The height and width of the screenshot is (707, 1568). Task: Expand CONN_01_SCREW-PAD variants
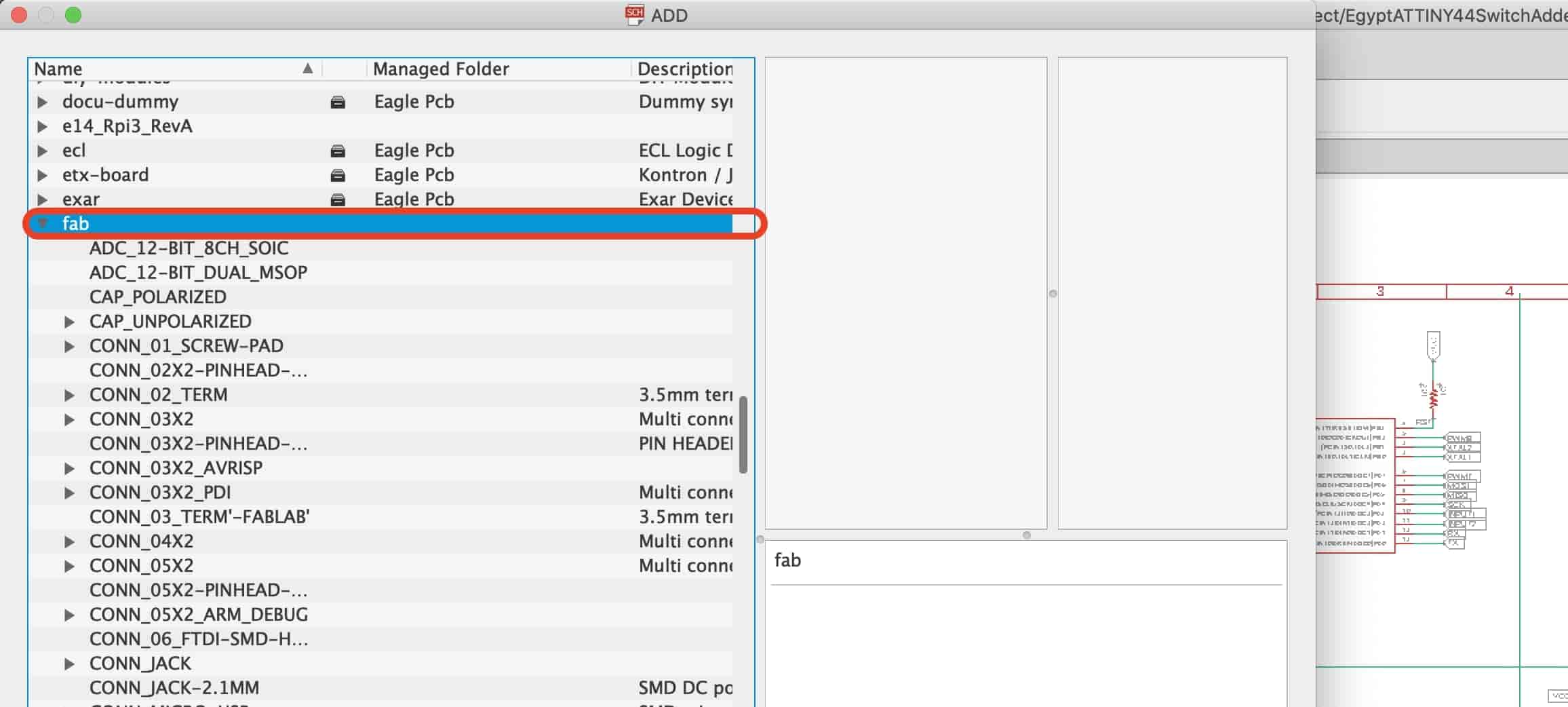69,346
